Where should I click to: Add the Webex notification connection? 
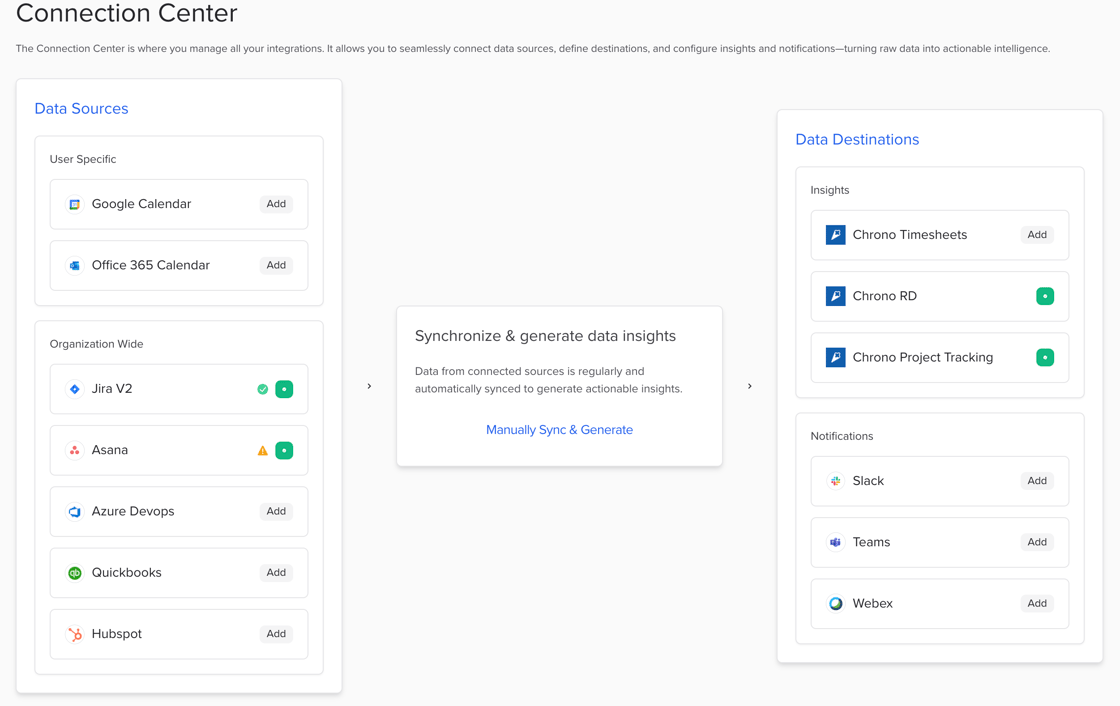coord(1037,604)
